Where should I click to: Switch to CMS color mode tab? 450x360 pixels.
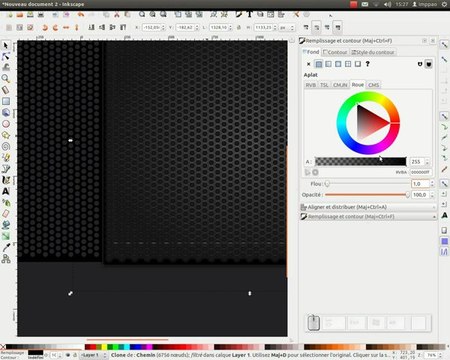[x=374, y=85]
